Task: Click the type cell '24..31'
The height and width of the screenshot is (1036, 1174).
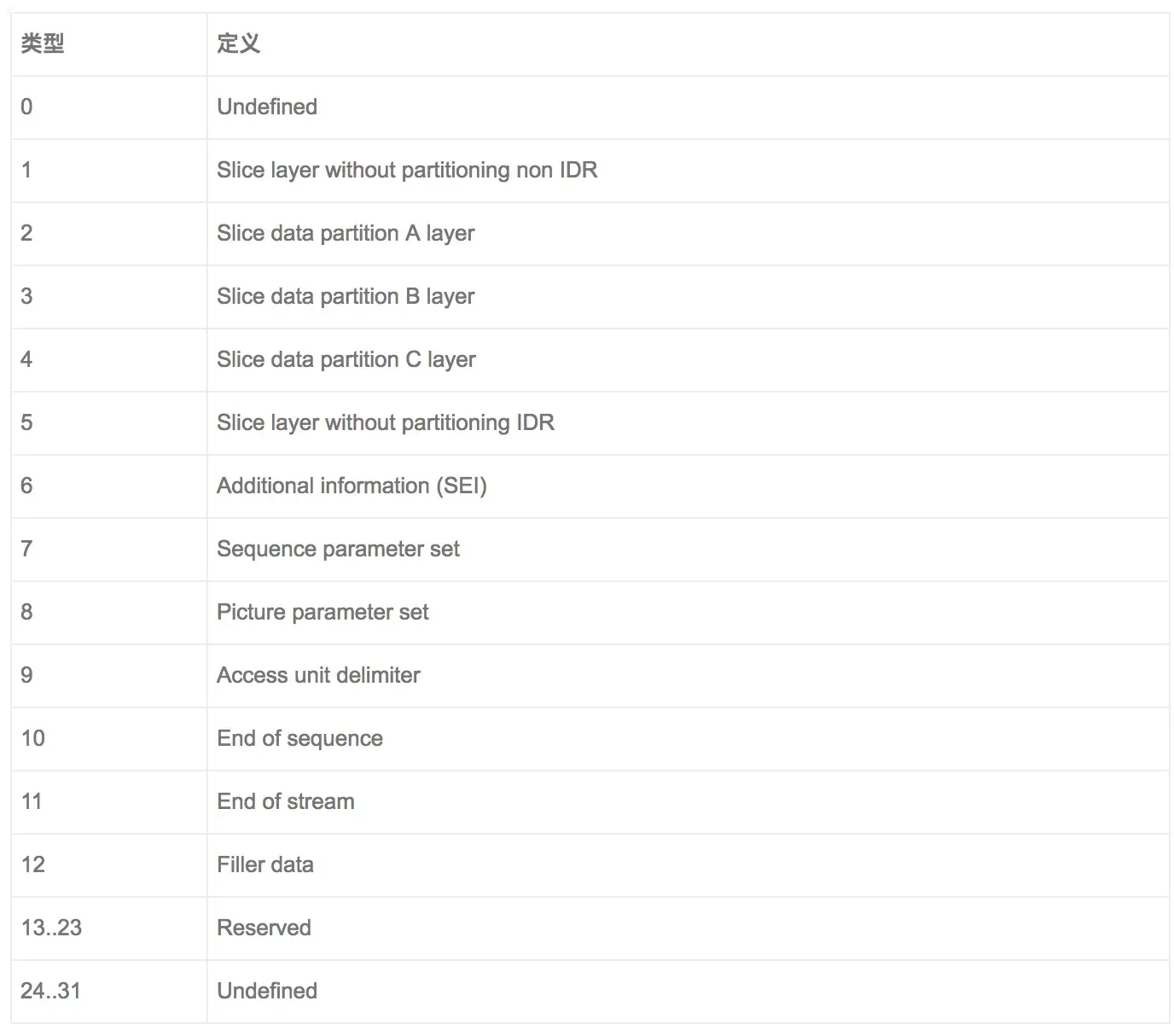Action: pos(109,992)
